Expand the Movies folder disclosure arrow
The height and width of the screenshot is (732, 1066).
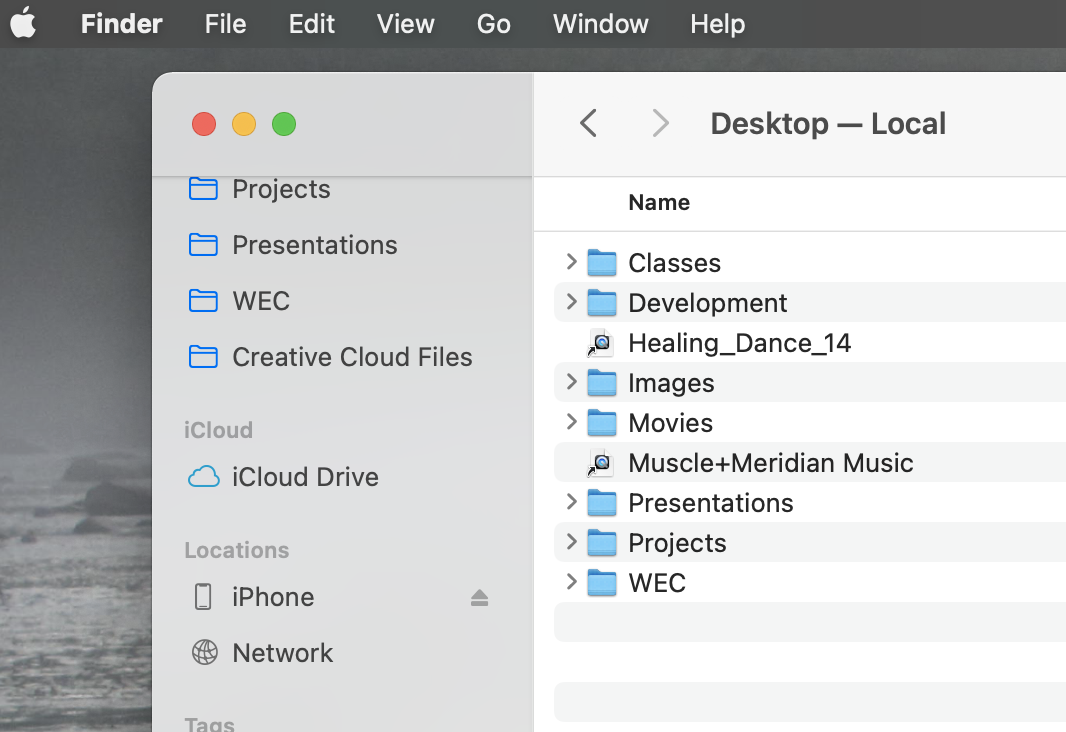(x=571, y=422)
